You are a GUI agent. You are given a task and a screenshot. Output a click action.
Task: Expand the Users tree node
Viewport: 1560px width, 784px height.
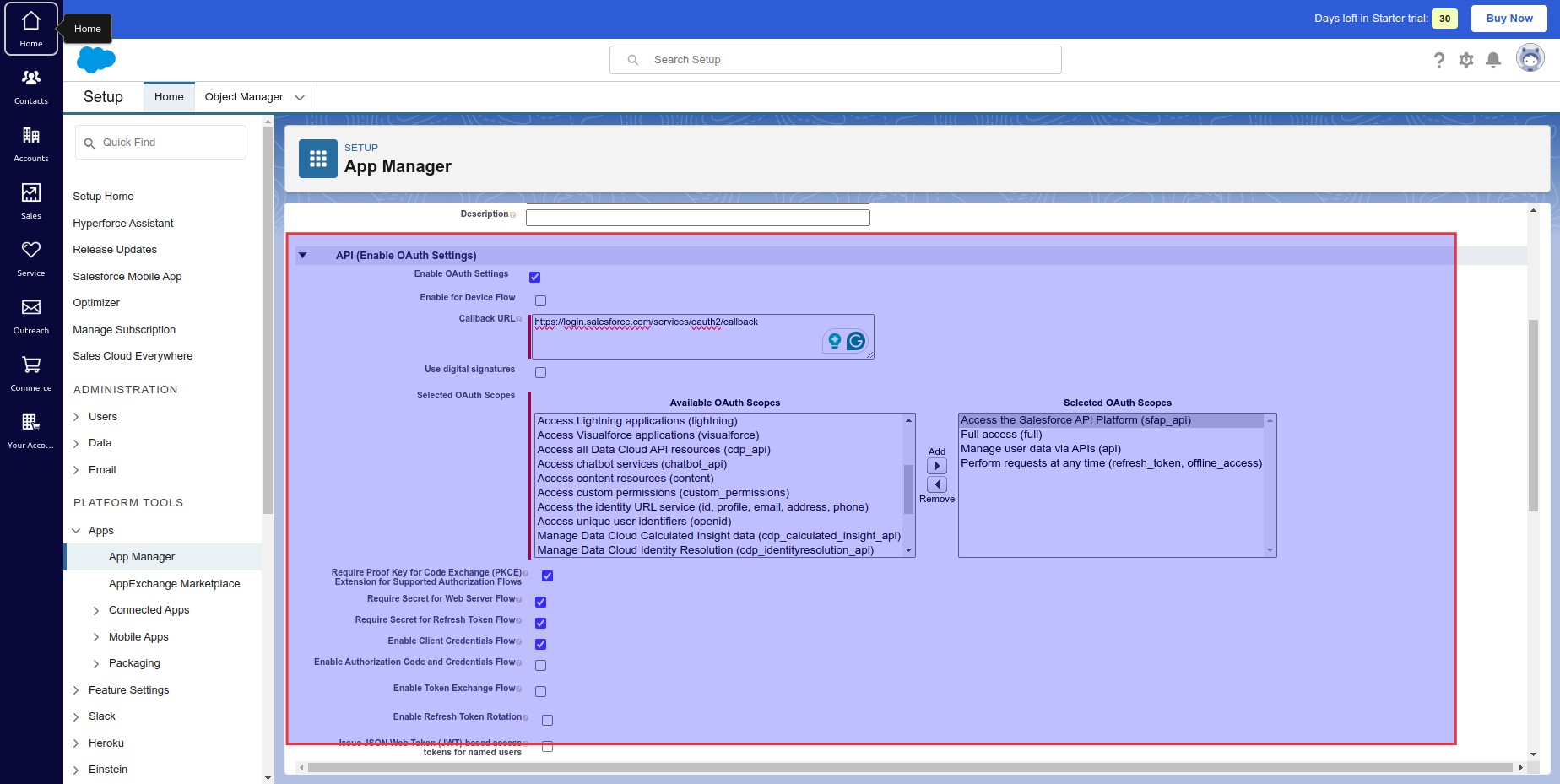point(76,417)
